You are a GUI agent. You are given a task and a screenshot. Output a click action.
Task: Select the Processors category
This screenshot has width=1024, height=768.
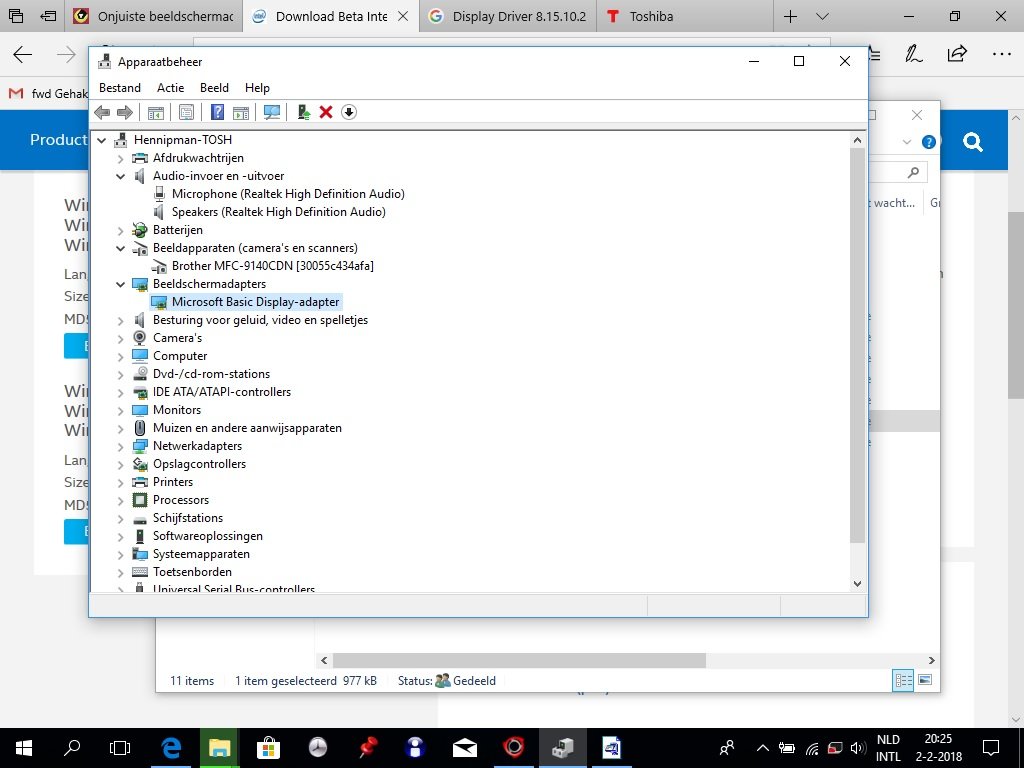[181, 500]
